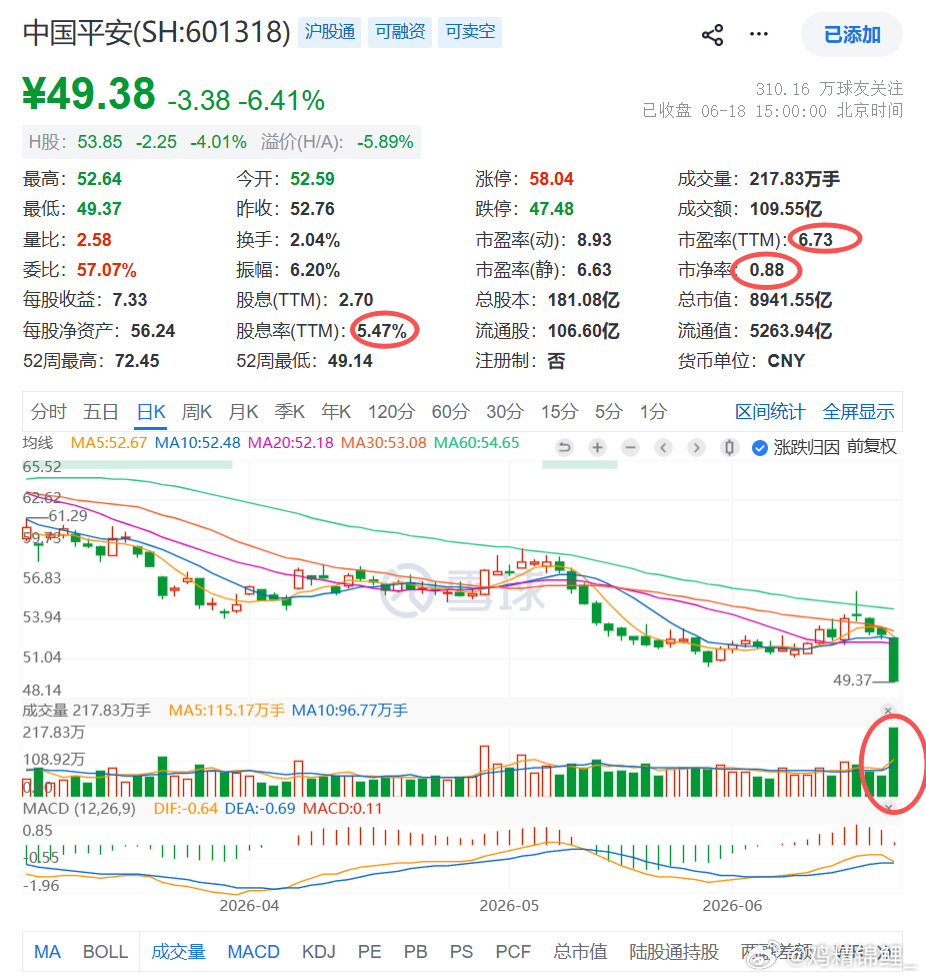Click the 市净率 value 0.88
Viewport: 926px width, 979px height.
coord(767,270)
